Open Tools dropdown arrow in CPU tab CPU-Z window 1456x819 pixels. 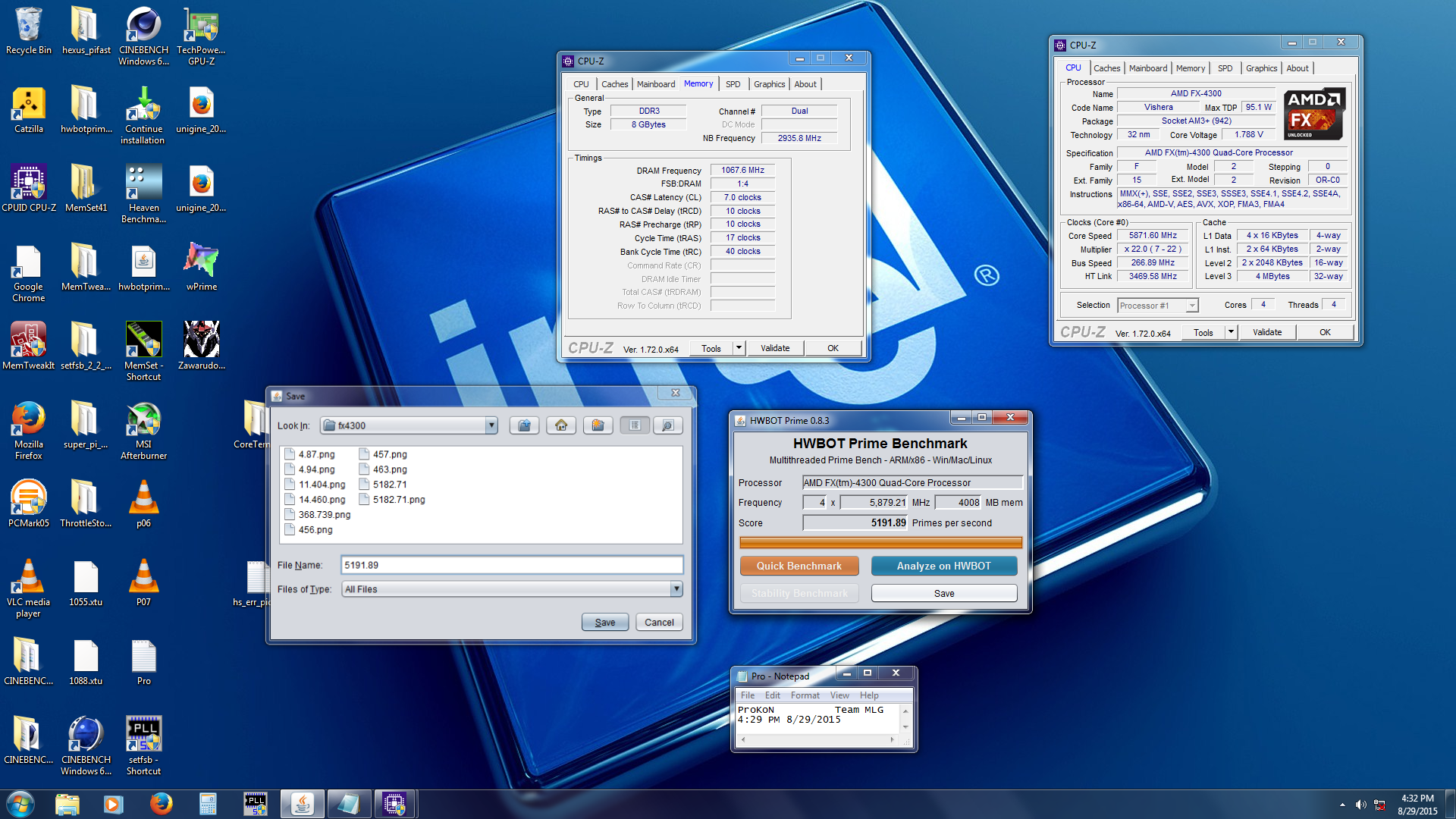pos(1231,332)
